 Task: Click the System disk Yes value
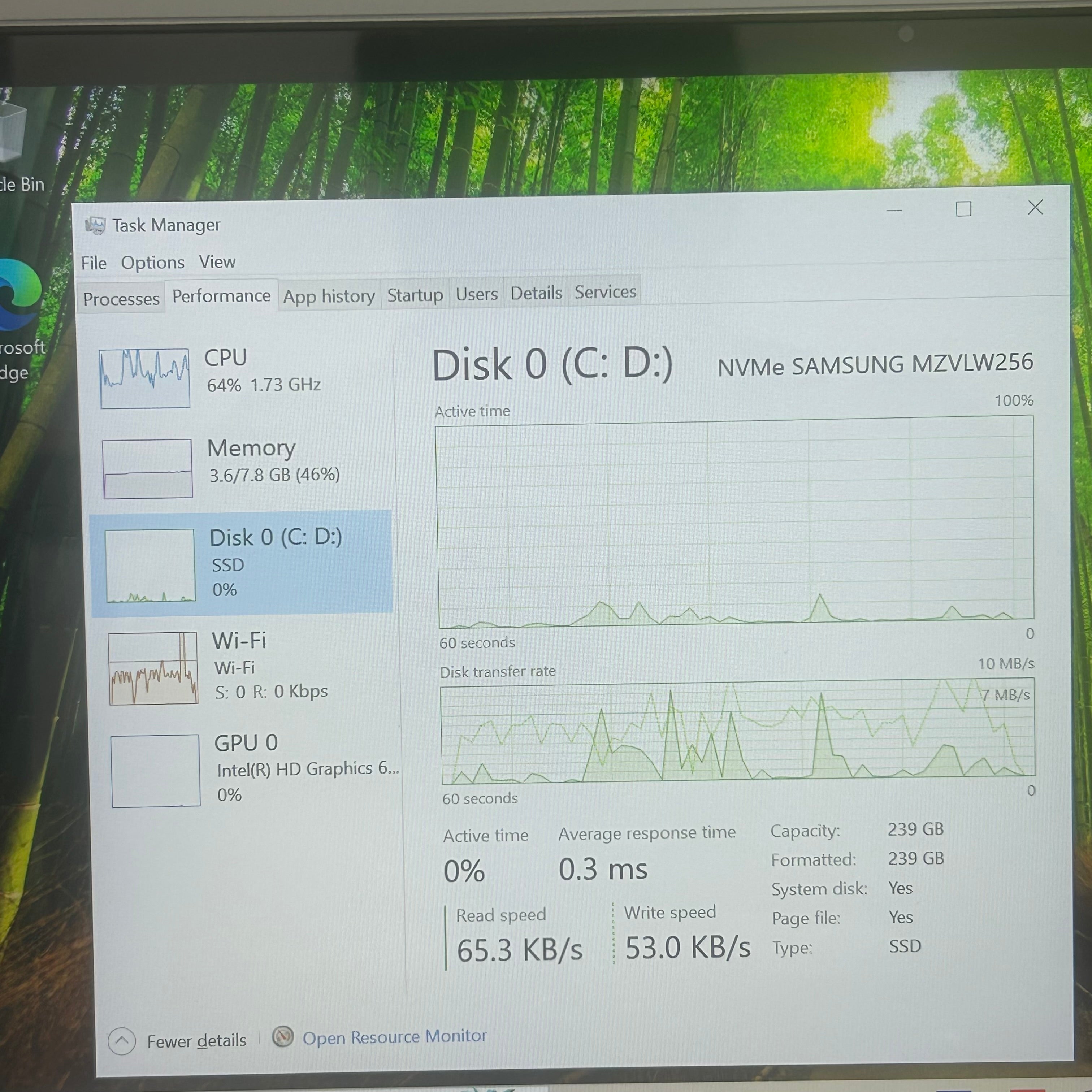tap(900, 888)
